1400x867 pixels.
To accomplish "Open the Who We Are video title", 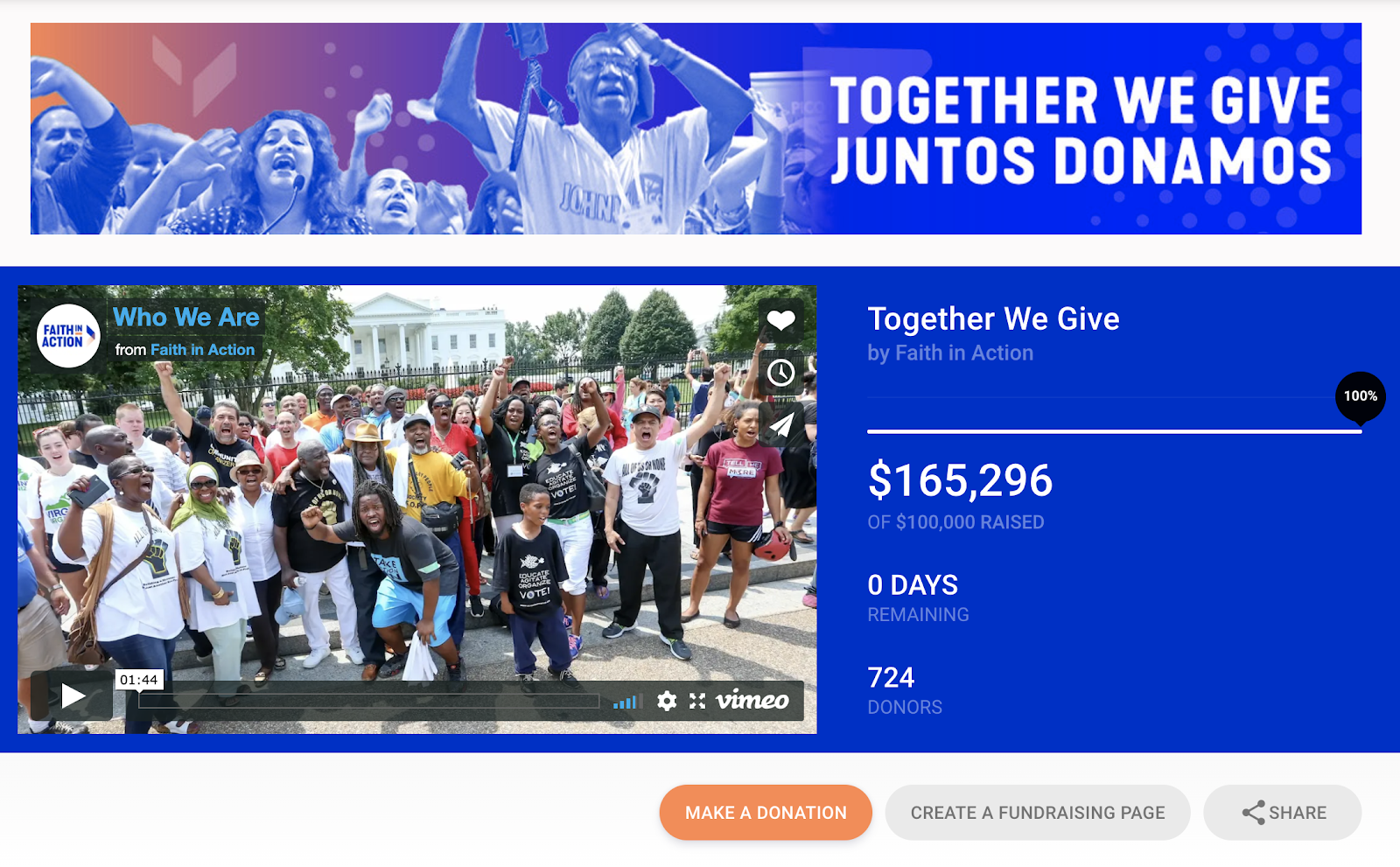I will 186,317.
